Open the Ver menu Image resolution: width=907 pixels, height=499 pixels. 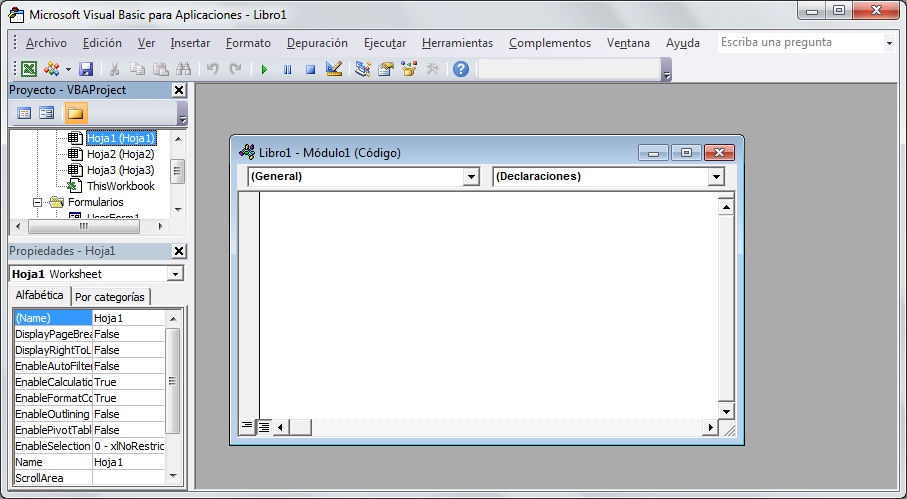[x=146, y=43]
